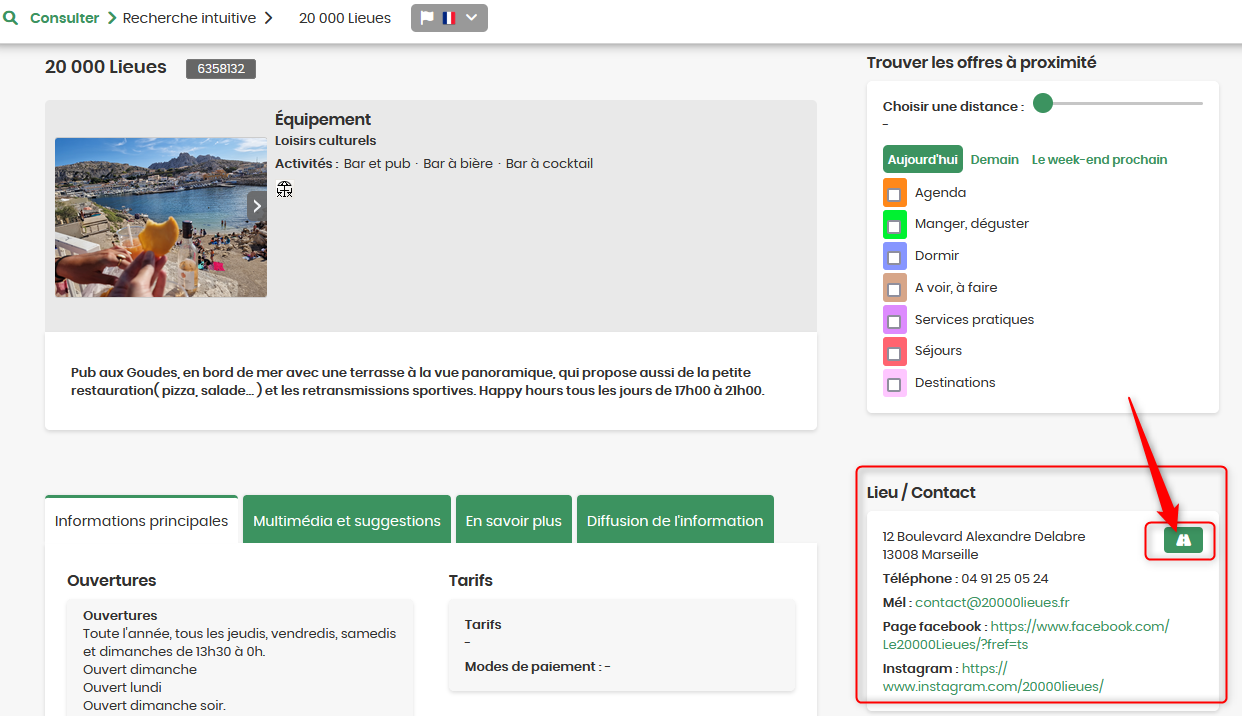Show next photo with arrow on image
Image resolution: width=1242 pixels, height=716 pixels.
tap(257, 206)
